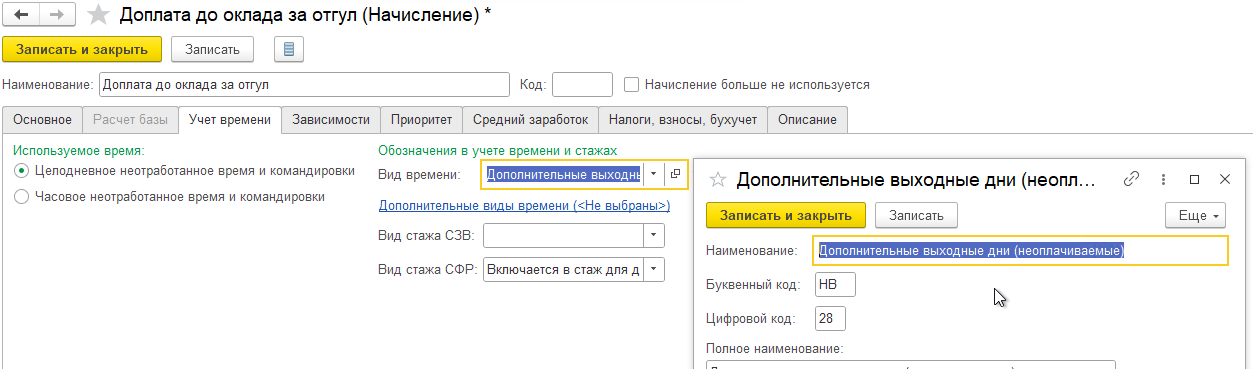The width and height of the screenshot is (1253, 369).
Task: Go back with the left arrow
Action: (22, 15)
